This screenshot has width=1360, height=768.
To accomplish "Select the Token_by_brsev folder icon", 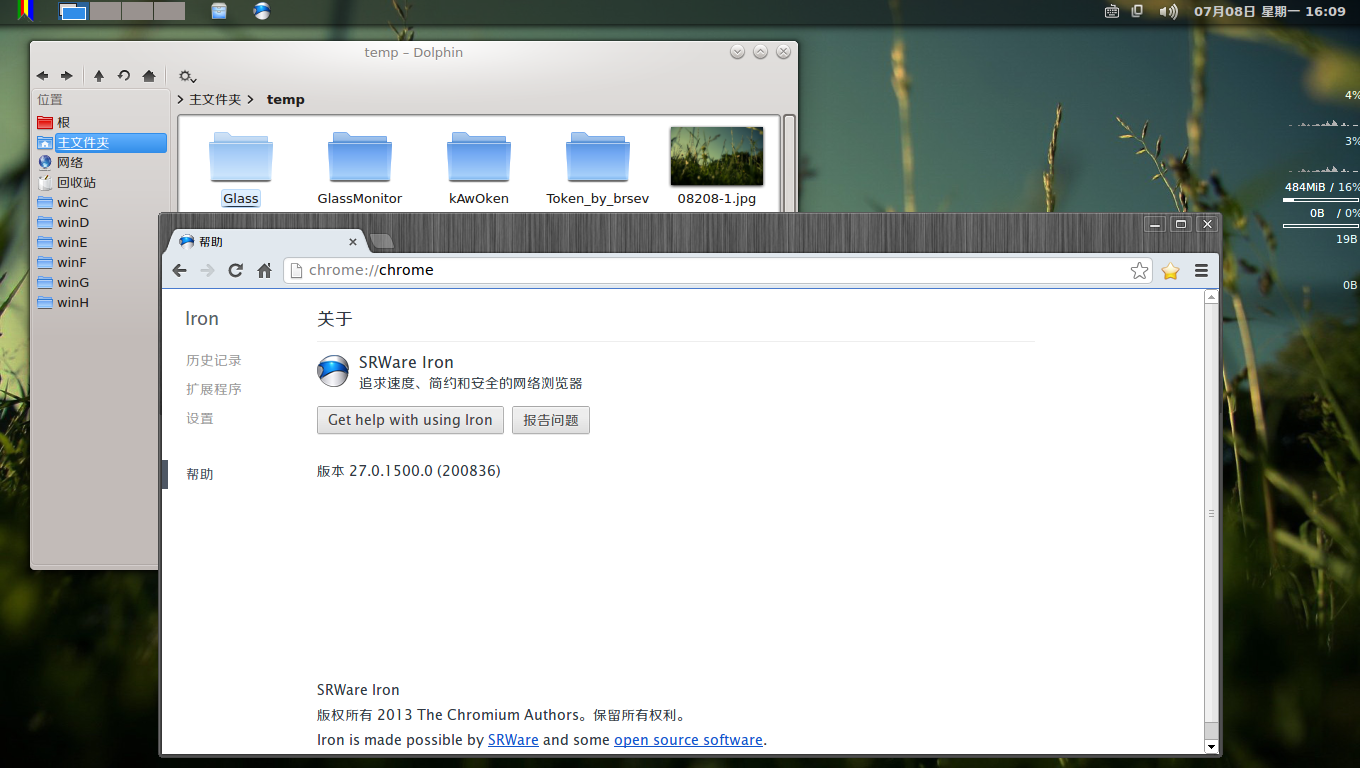I will 598,157.
